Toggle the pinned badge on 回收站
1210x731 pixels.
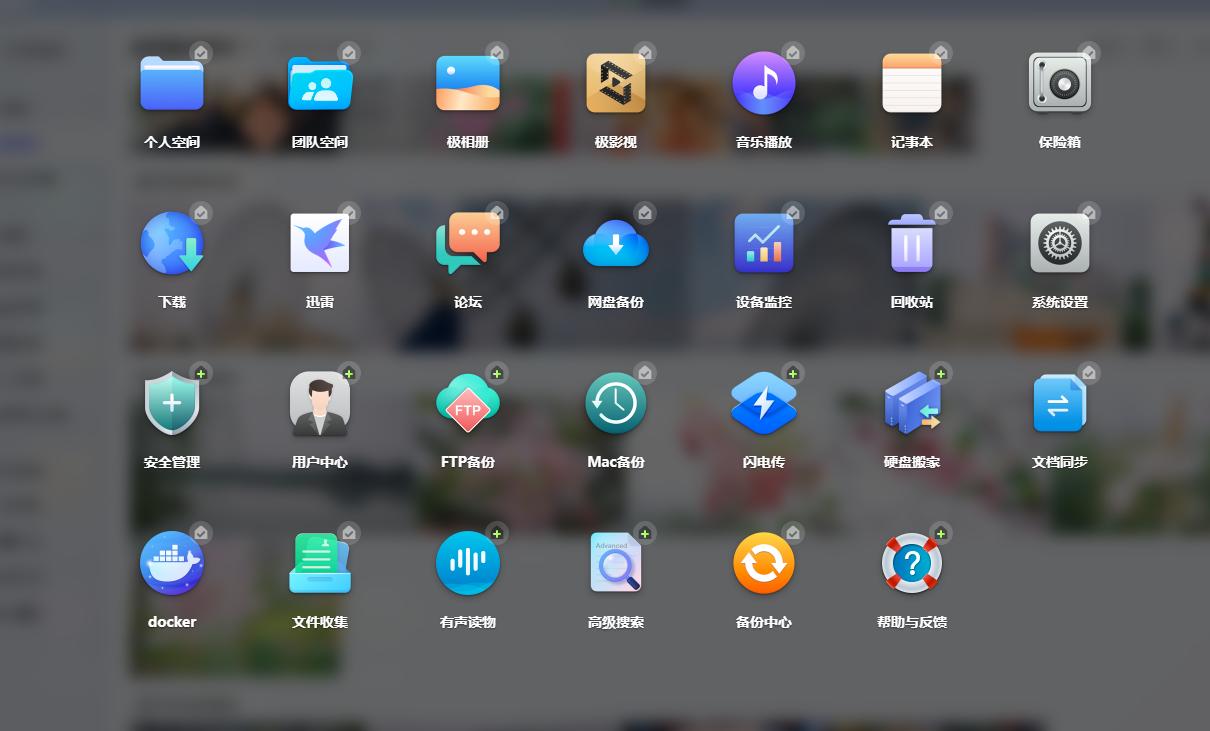tap(941, 212)
